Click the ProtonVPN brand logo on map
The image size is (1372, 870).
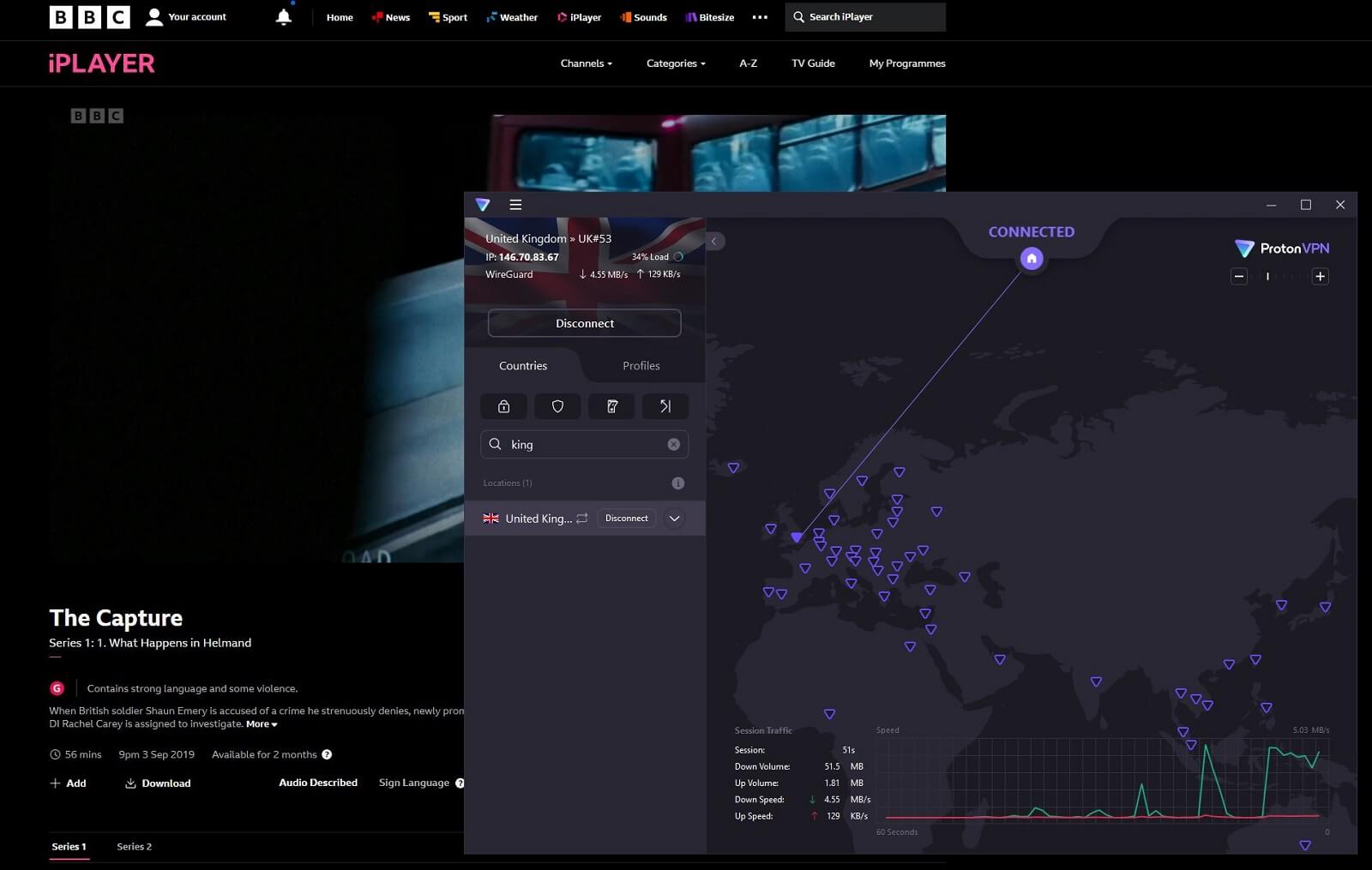[x=1282, y=249]
